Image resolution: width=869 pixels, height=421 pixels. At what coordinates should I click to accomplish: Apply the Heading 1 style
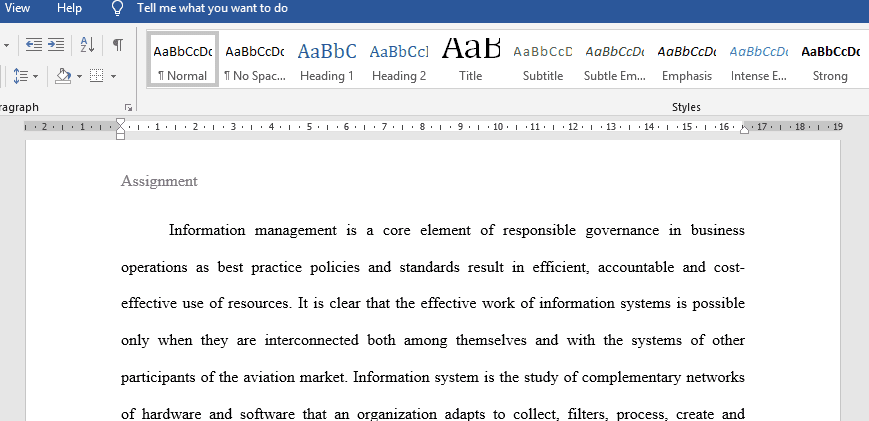click(326, 59)
